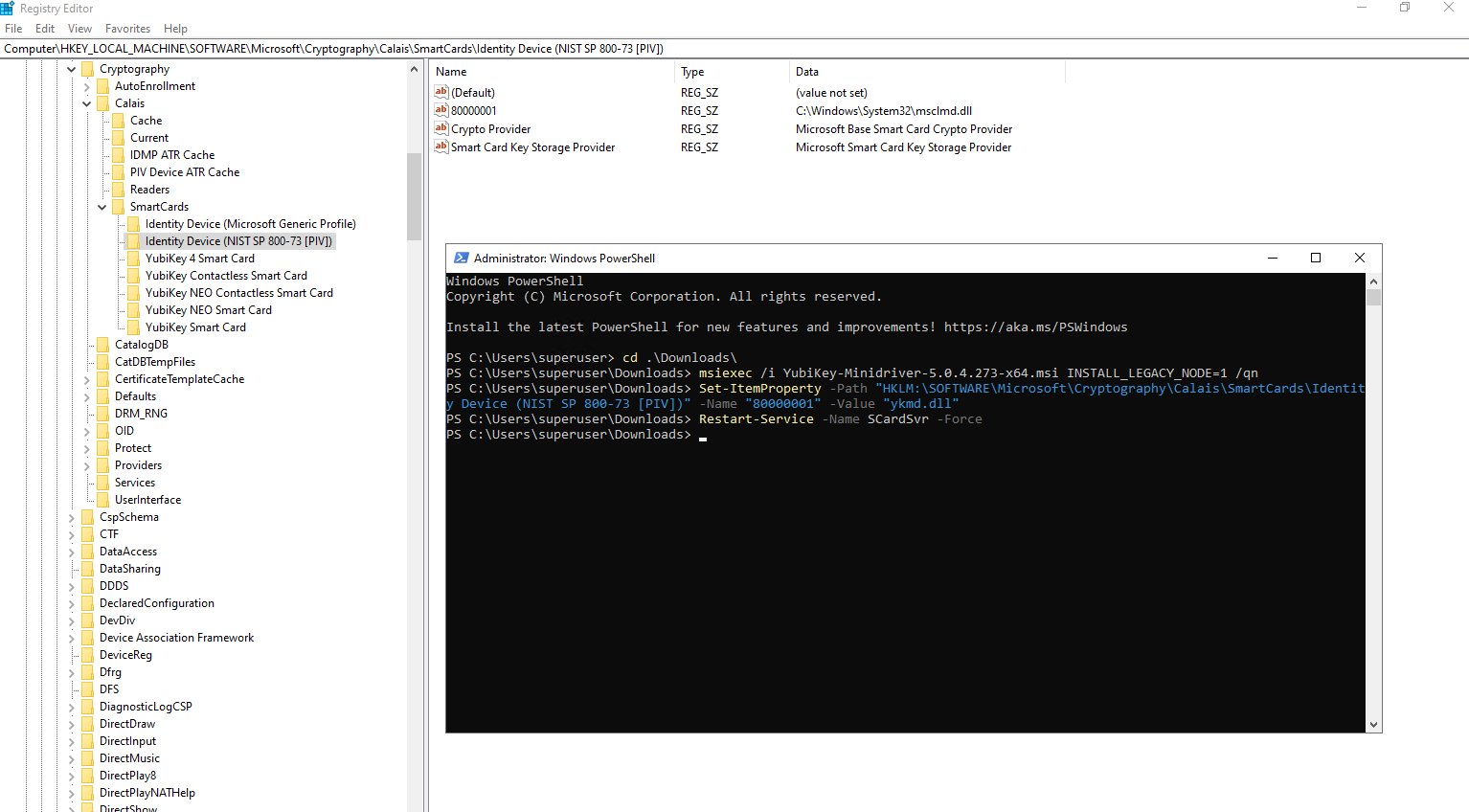Maximize the PowerShell window
Screen dimensions: 1469x812
coord(1316,258)
